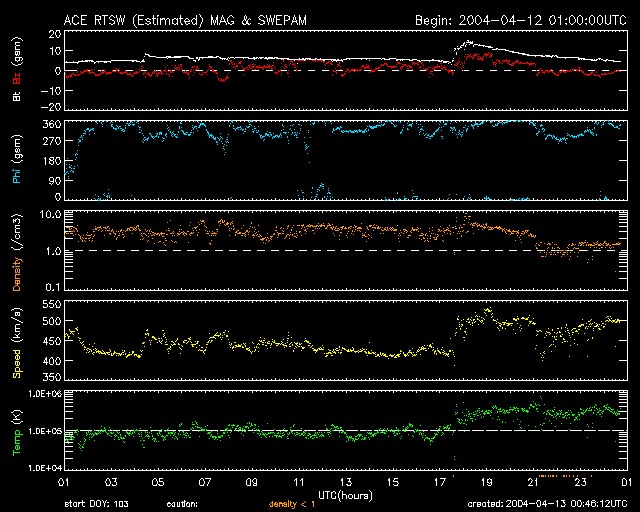Click the green "Temp (K)" axis label

coord(17,433)
